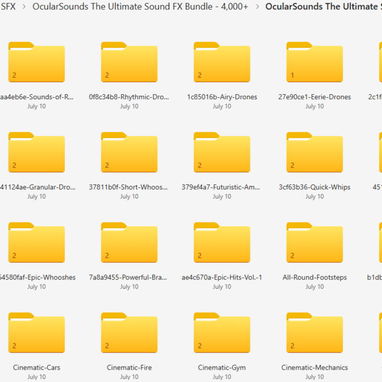Image resolution: width=382 pixels, height=382 pixels.
Task: Click 'July 10' date under 7a8a9455-Powerful-Bra
Action: [129, 287]
